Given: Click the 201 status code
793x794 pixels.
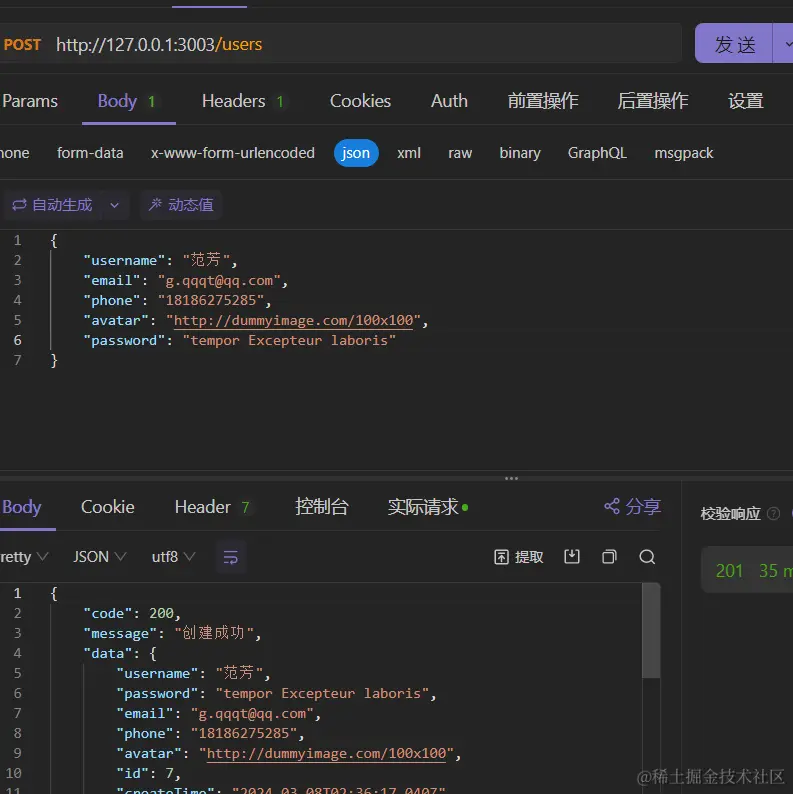Looking at the screenshot, I should (x=729, y=571).
